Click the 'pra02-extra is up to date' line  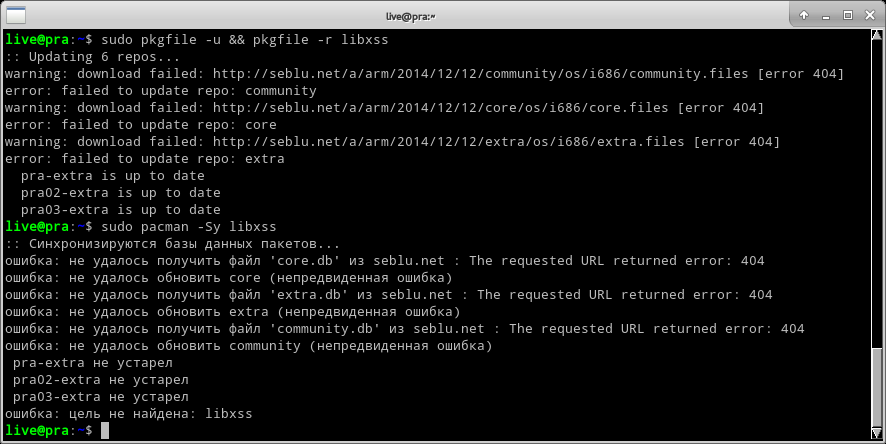tap(120, 193)
